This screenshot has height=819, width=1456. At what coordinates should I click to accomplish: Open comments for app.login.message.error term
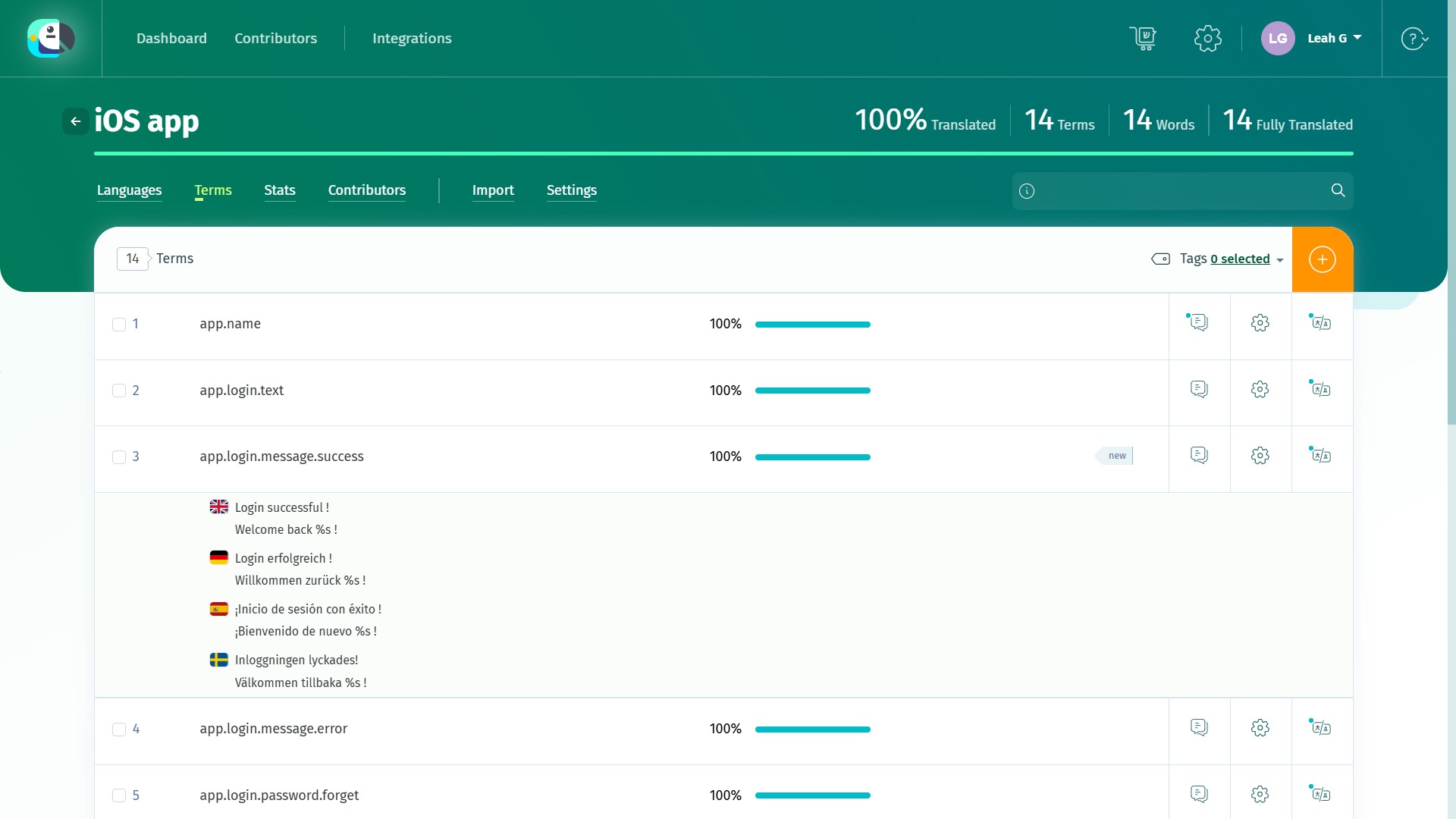point(1199,728)
